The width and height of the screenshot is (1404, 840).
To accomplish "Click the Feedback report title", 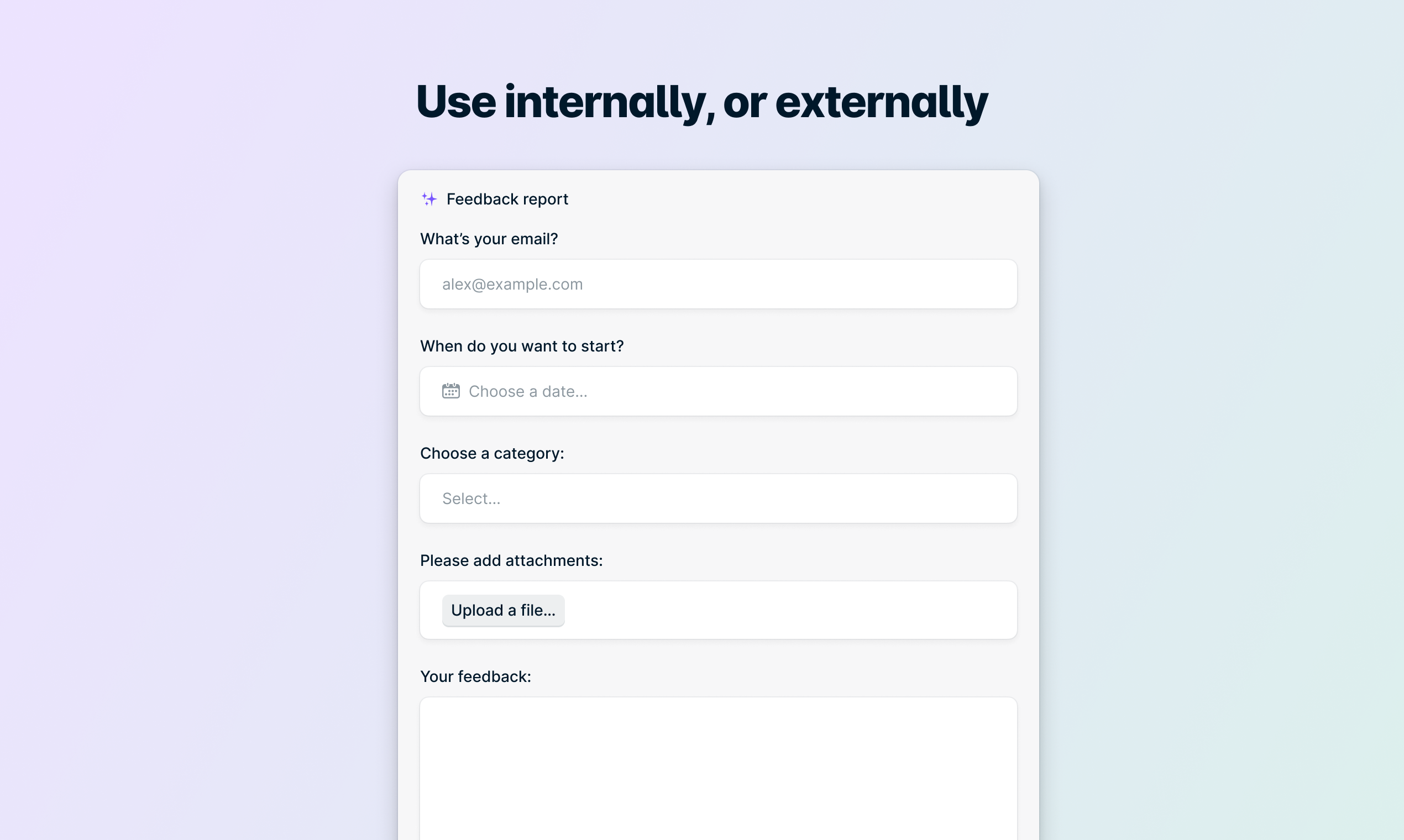I will pyautogui.click(x=507, y=200).
